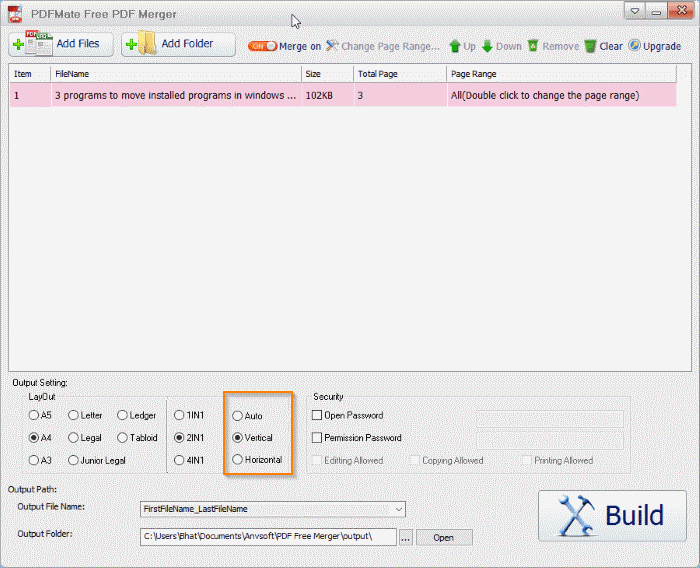Open the title bar dropdown arrow menu
The height and width of the screenshot is (568, 700).
[x=634, y=11]
